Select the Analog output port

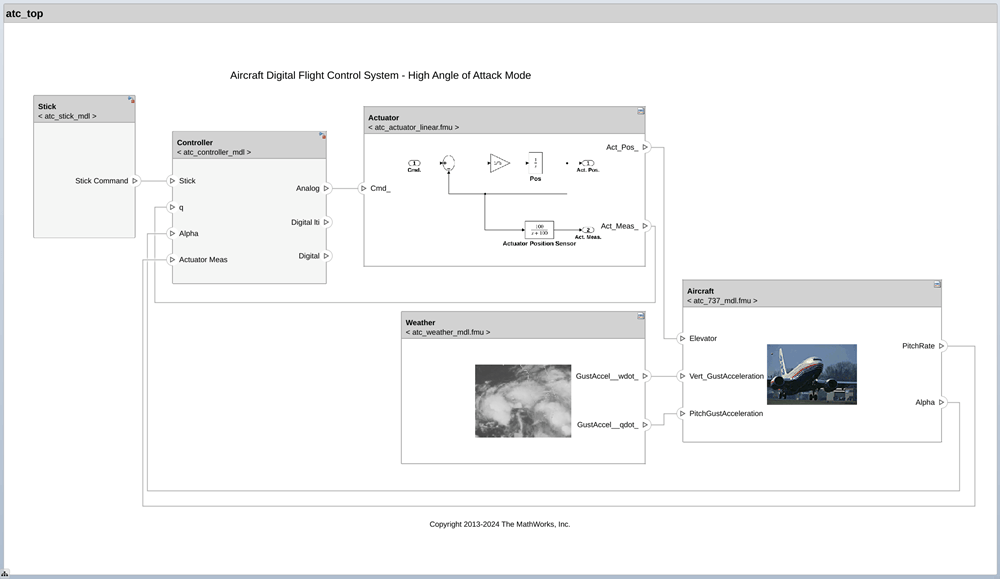pos(327,188)
